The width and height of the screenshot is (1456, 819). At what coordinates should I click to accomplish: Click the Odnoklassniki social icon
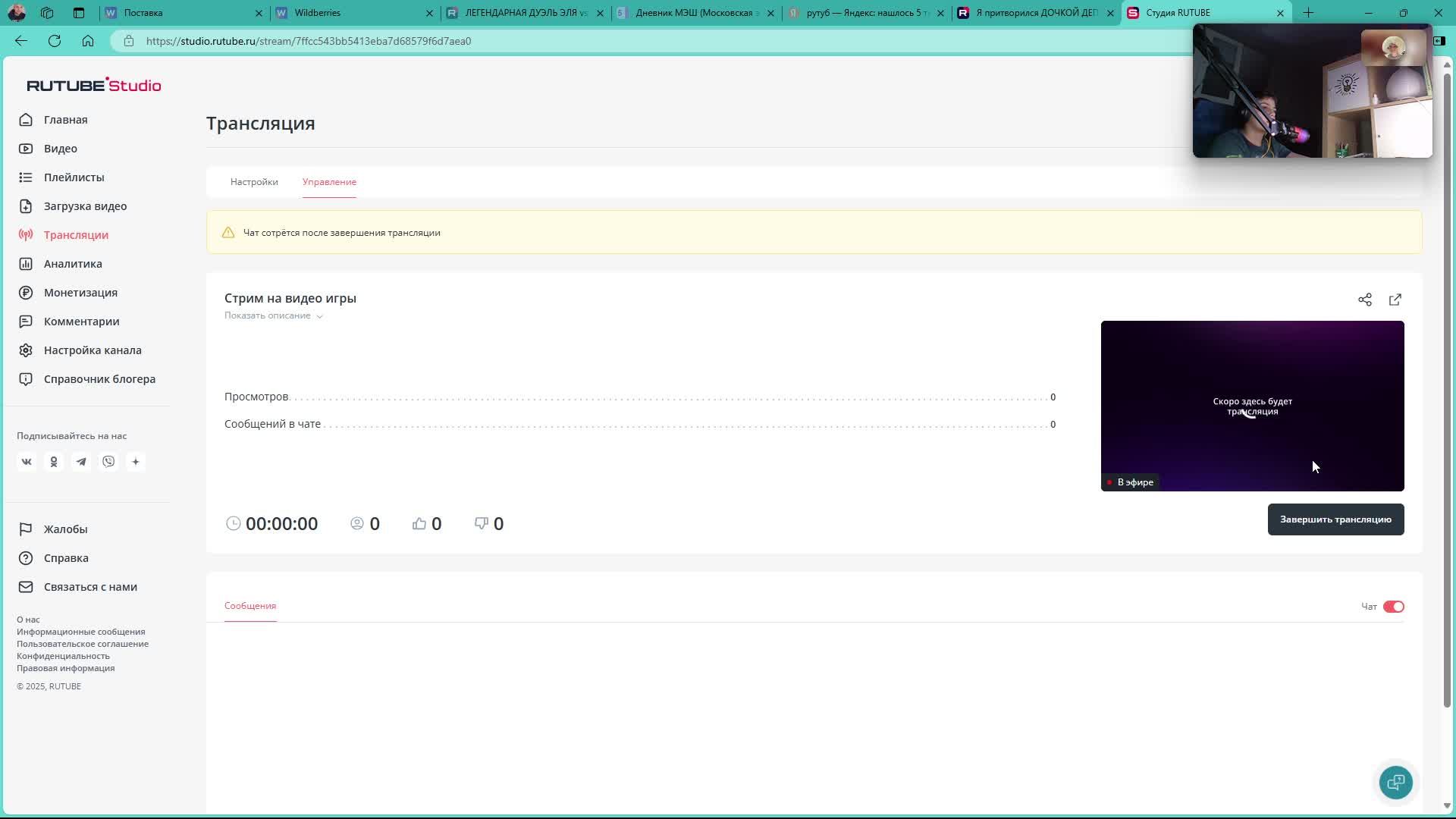54,462
